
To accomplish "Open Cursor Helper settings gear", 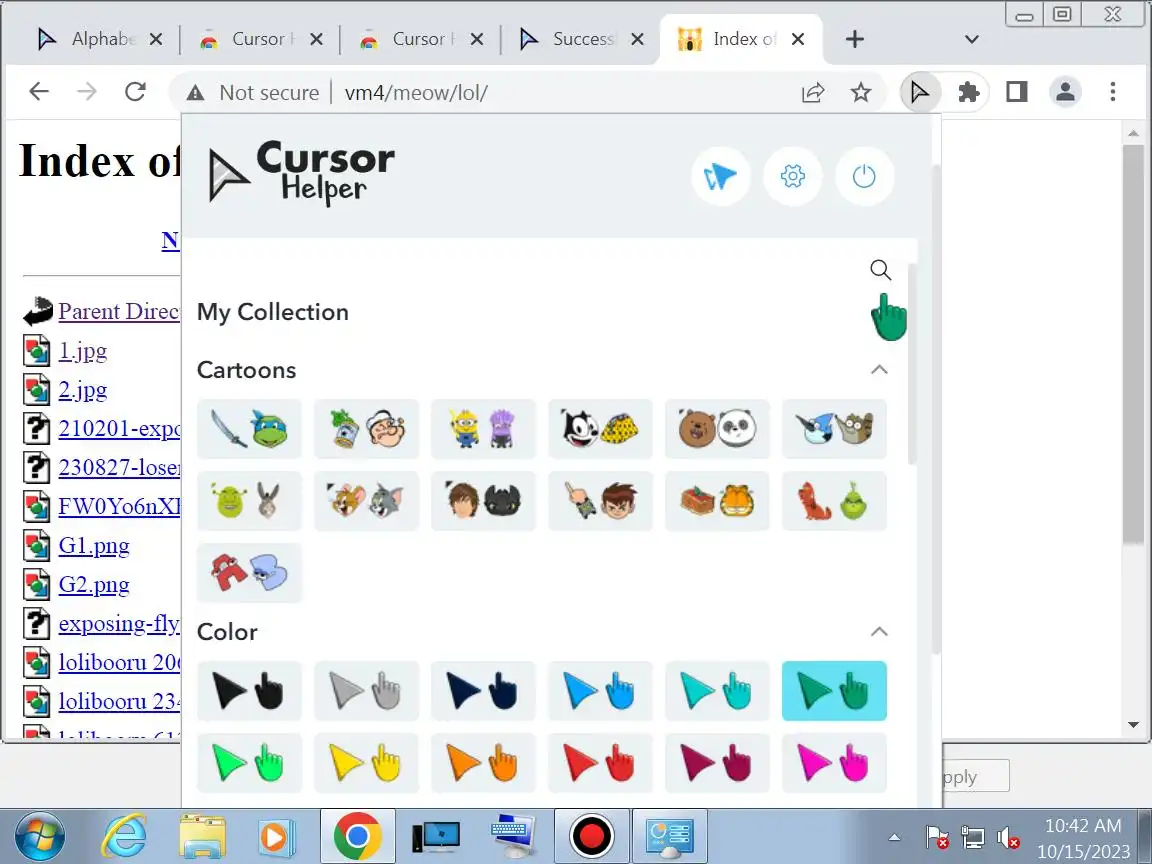I will 793,176.
